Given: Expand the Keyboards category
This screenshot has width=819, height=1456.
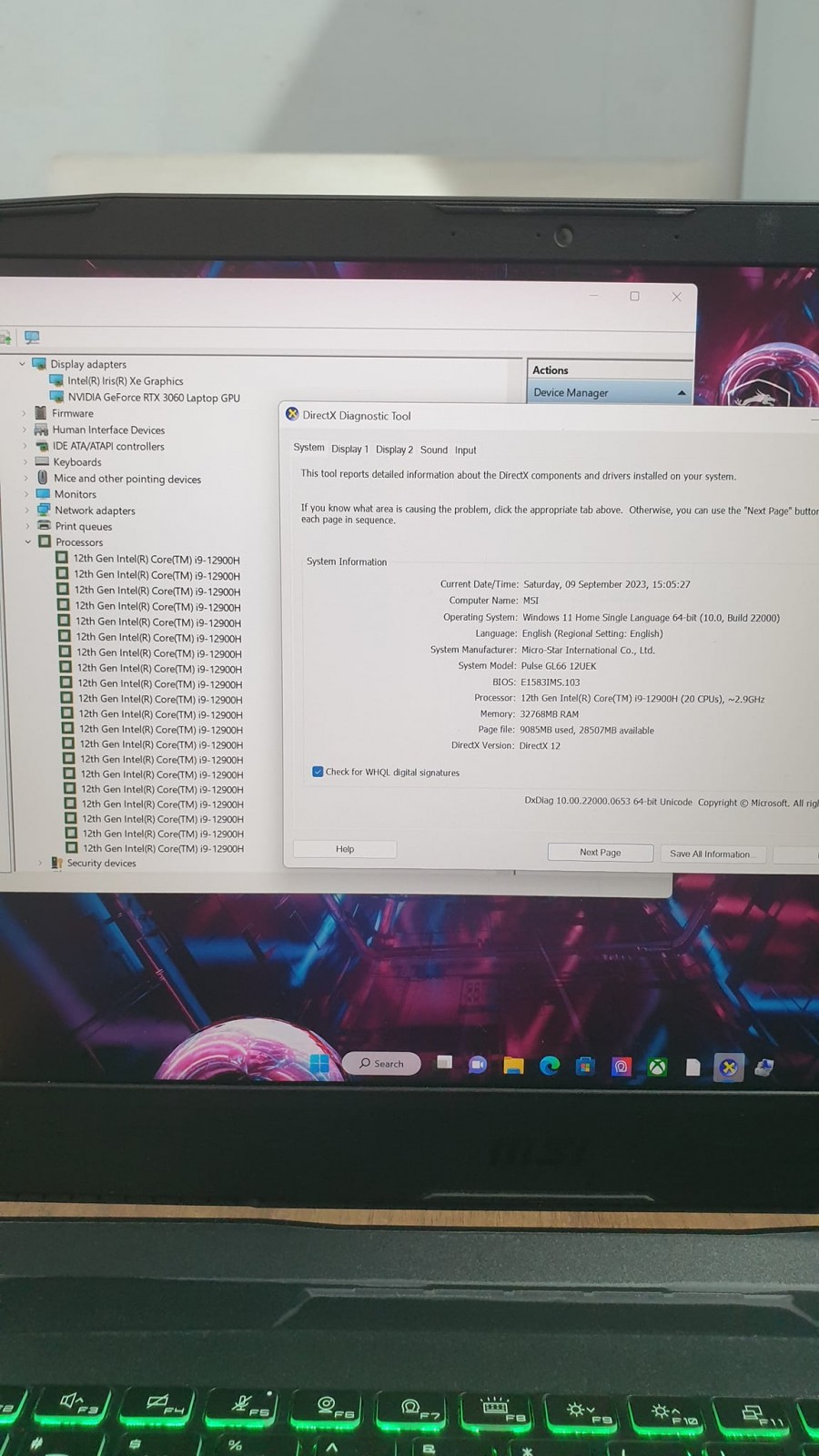Looking at the screenshot, I should pyautogui.click(x=25, y=462).
